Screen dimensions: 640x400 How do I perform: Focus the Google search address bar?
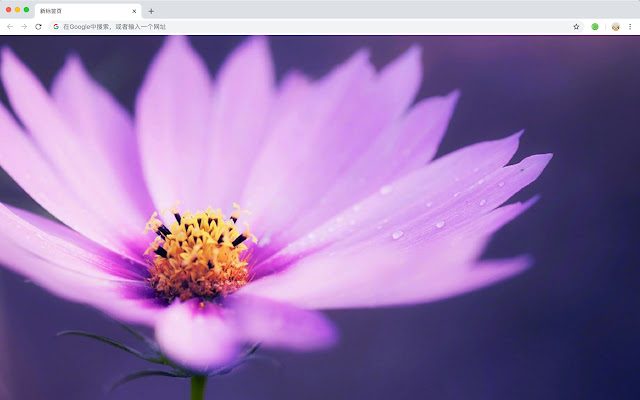(x=316, y=27)
